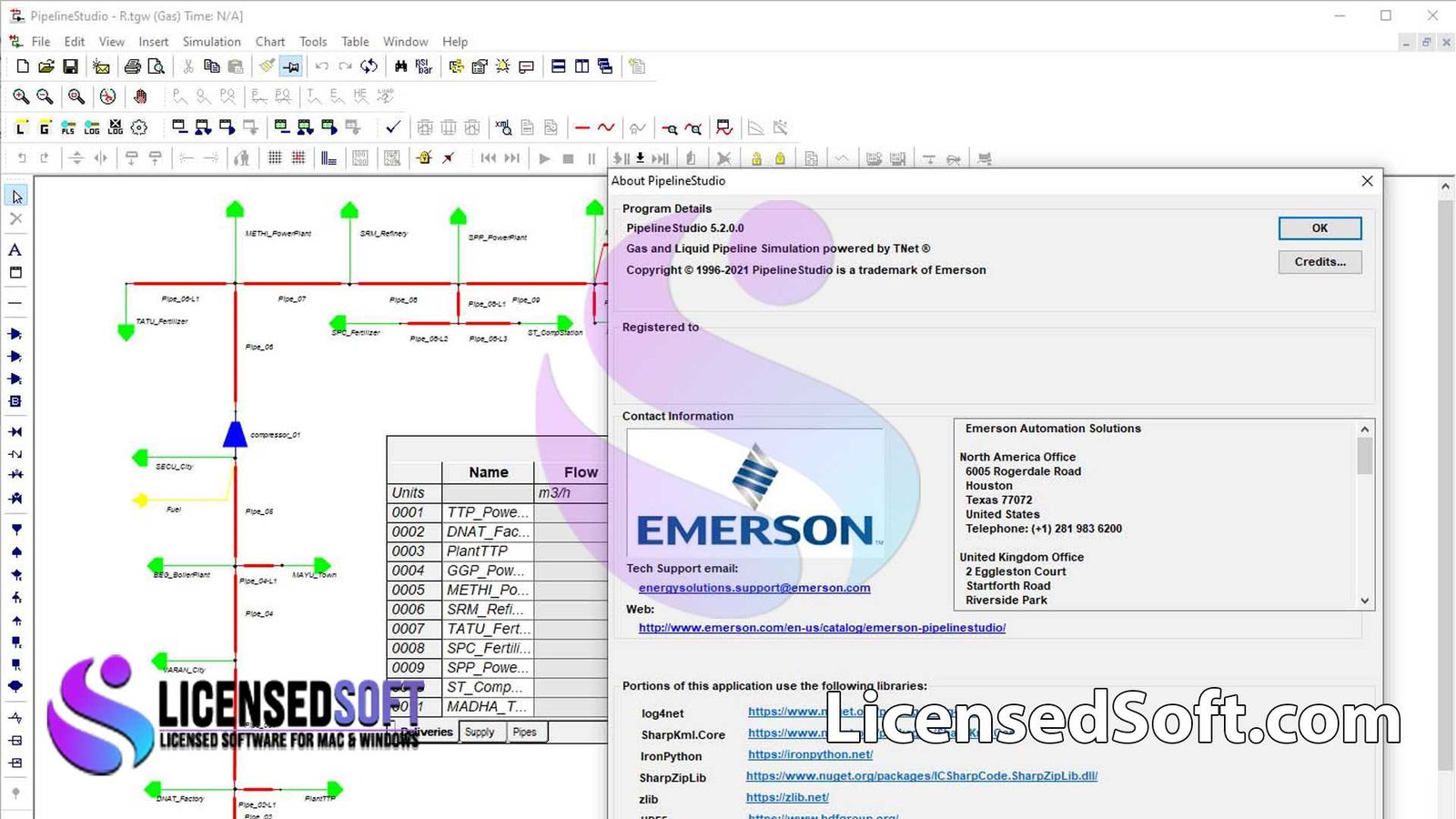Select the arrow pointer tool in left palette
Image resolution: width=1456 pixels, height=819 pixels.
click(x=15, y=197)
